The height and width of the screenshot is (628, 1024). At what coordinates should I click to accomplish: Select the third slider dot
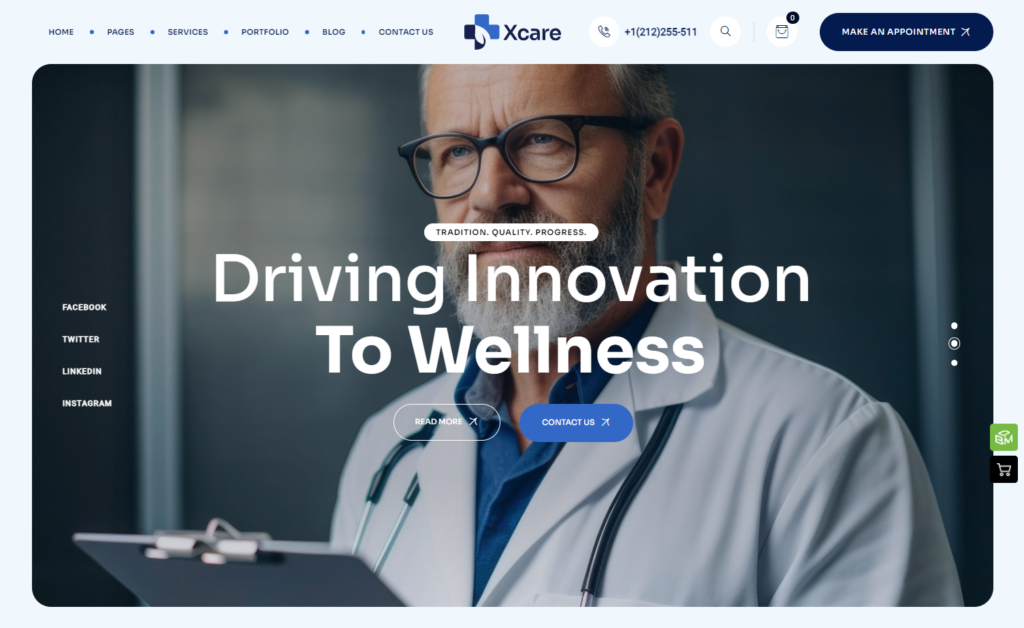tap(954, 363)
